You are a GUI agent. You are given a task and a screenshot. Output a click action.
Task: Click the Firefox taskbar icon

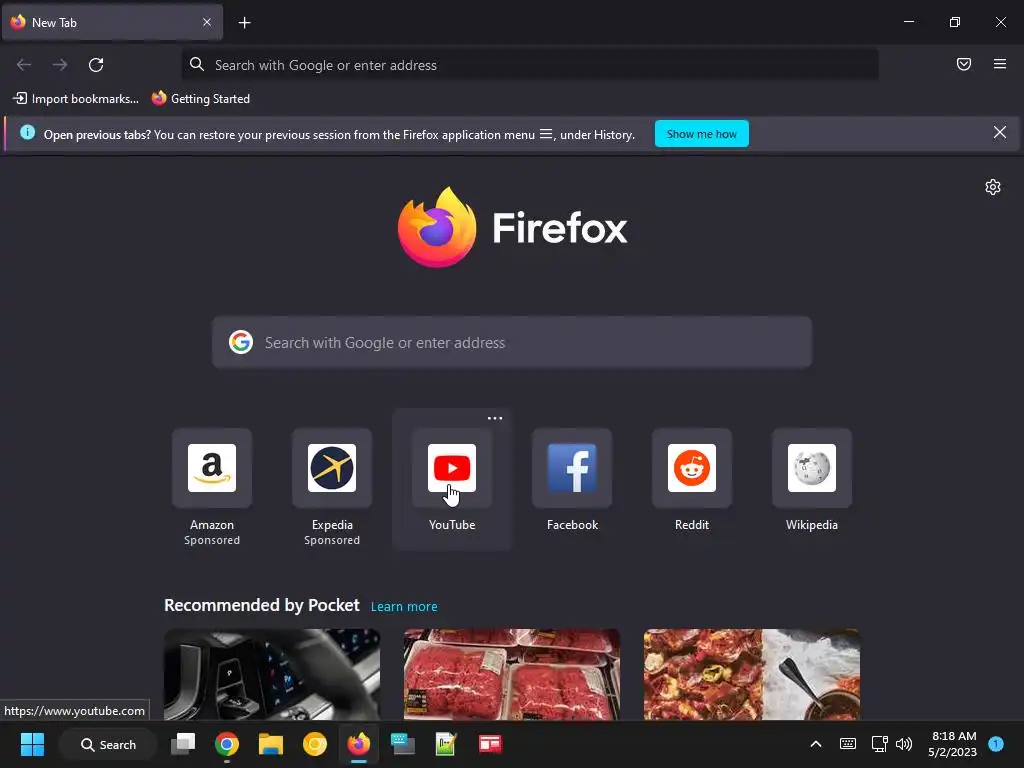coord(359,744)
